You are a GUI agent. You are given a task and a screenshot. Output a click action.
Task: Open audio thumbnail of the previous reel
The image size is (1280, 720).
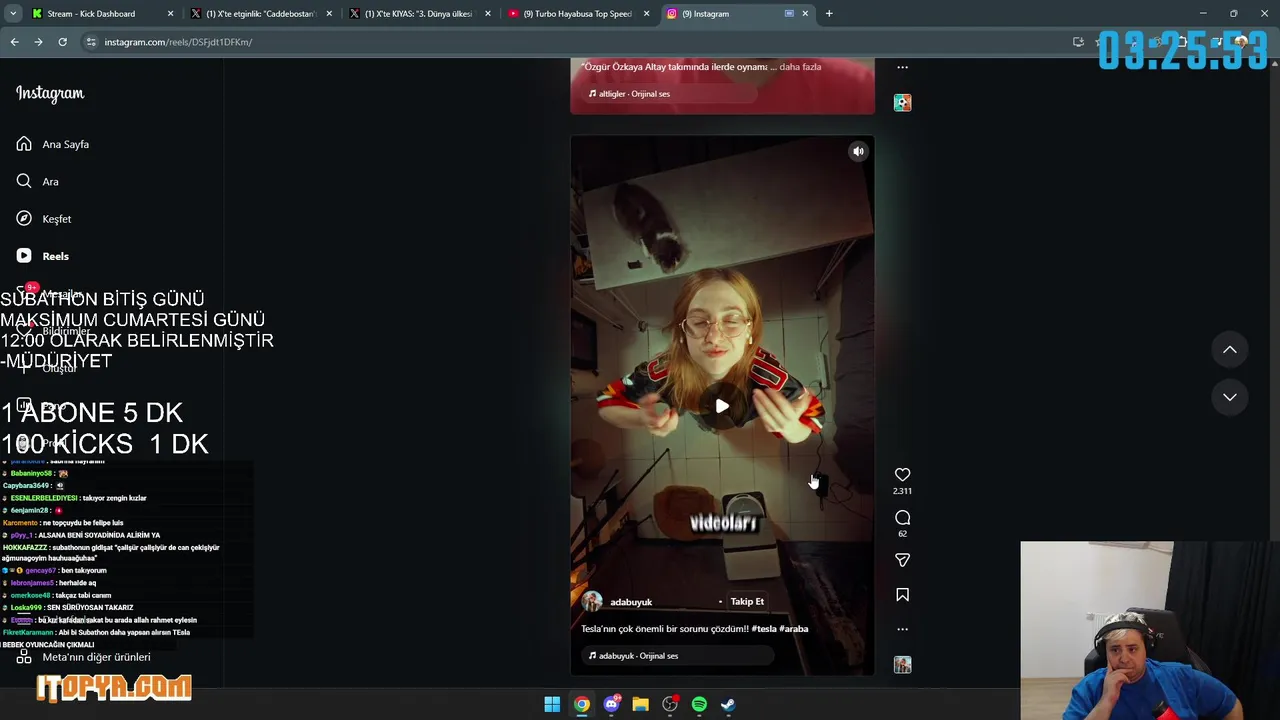click(x=902, y=102)
